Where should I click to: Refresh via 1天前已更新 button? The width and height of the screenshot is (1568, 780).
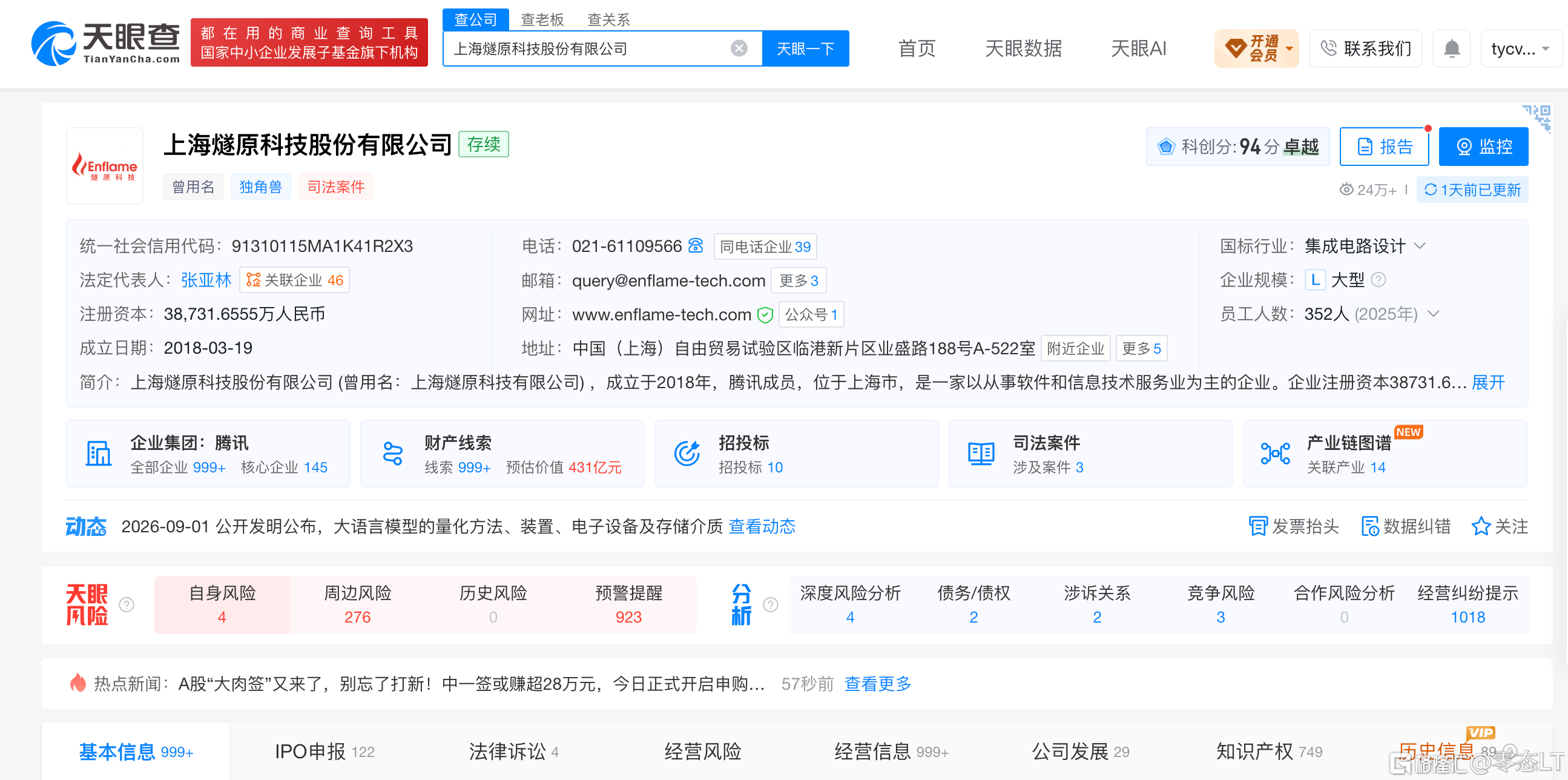tap(1472, 190)
